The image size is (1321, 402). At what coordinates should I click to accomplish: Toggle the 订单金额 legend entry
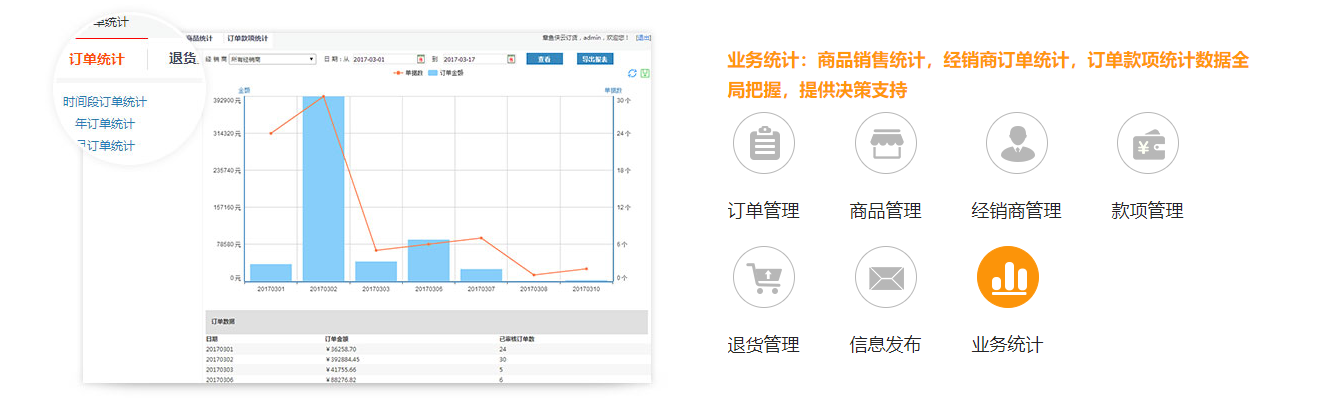(444, 73)
